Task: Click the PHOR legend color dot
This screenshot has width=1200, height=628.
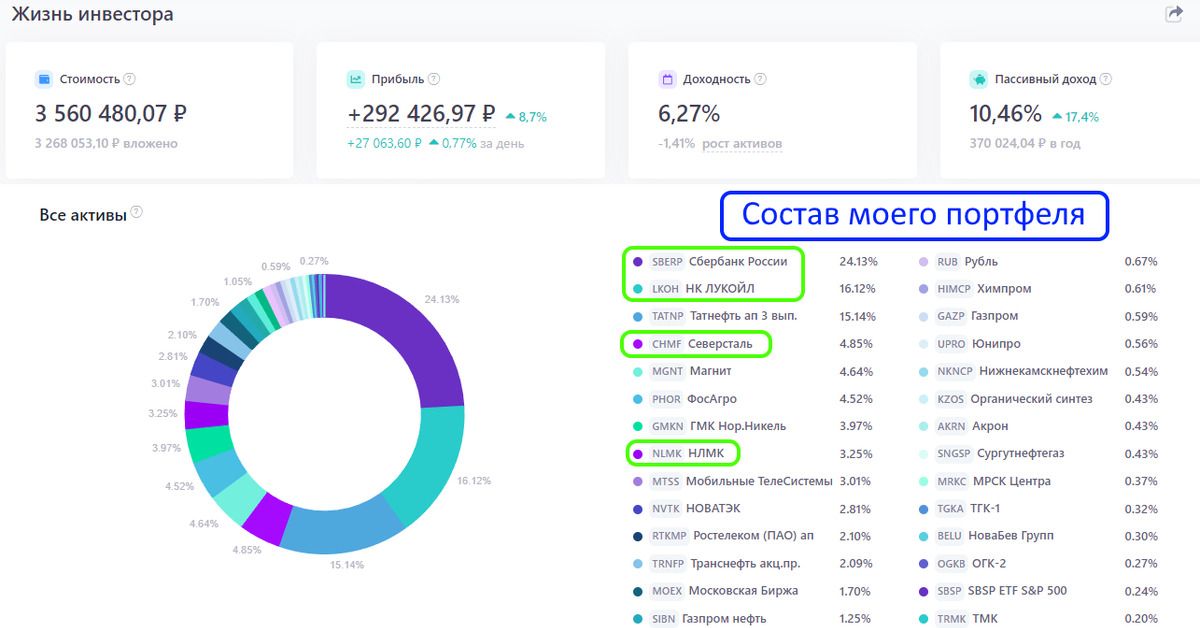Action: tap(637, 399)
